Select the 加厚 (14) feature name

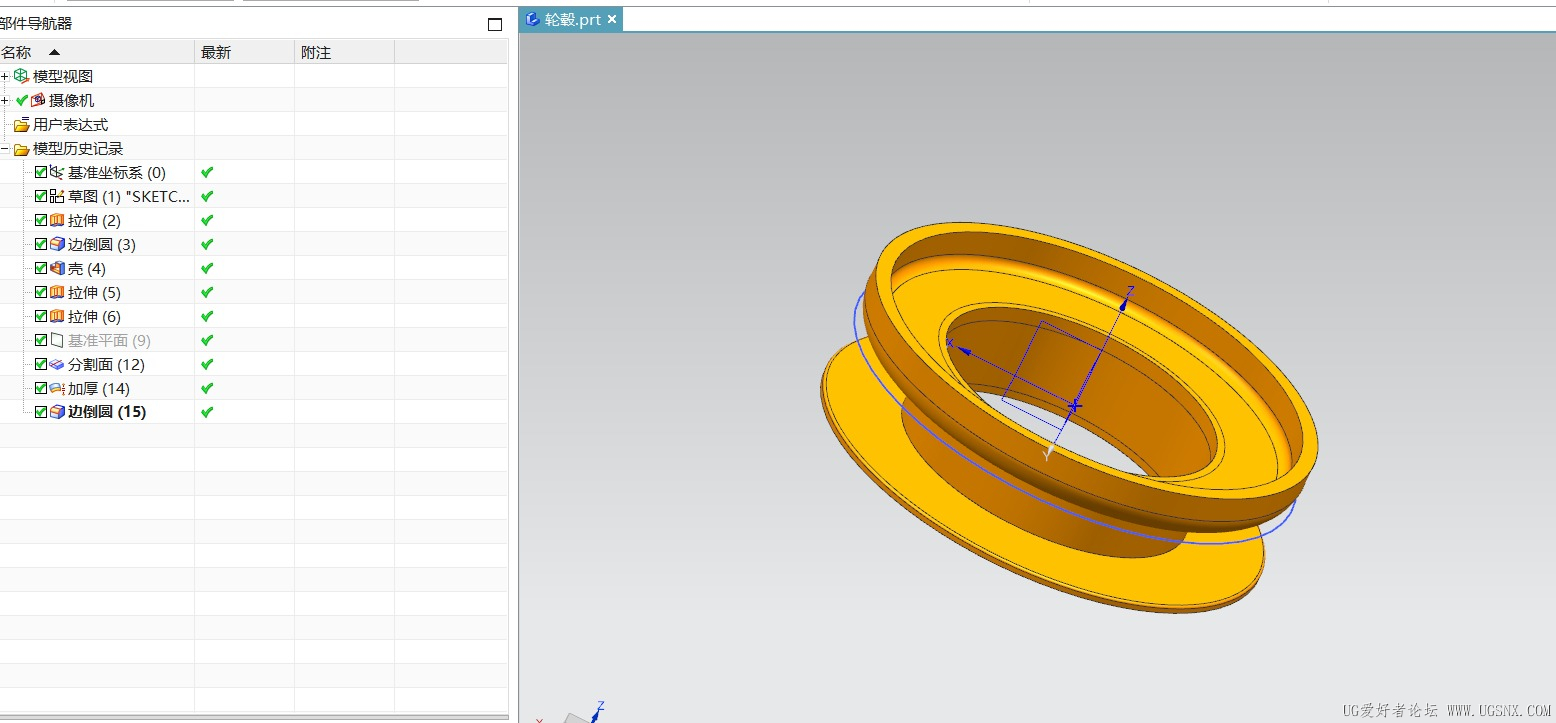coord(99,388)
